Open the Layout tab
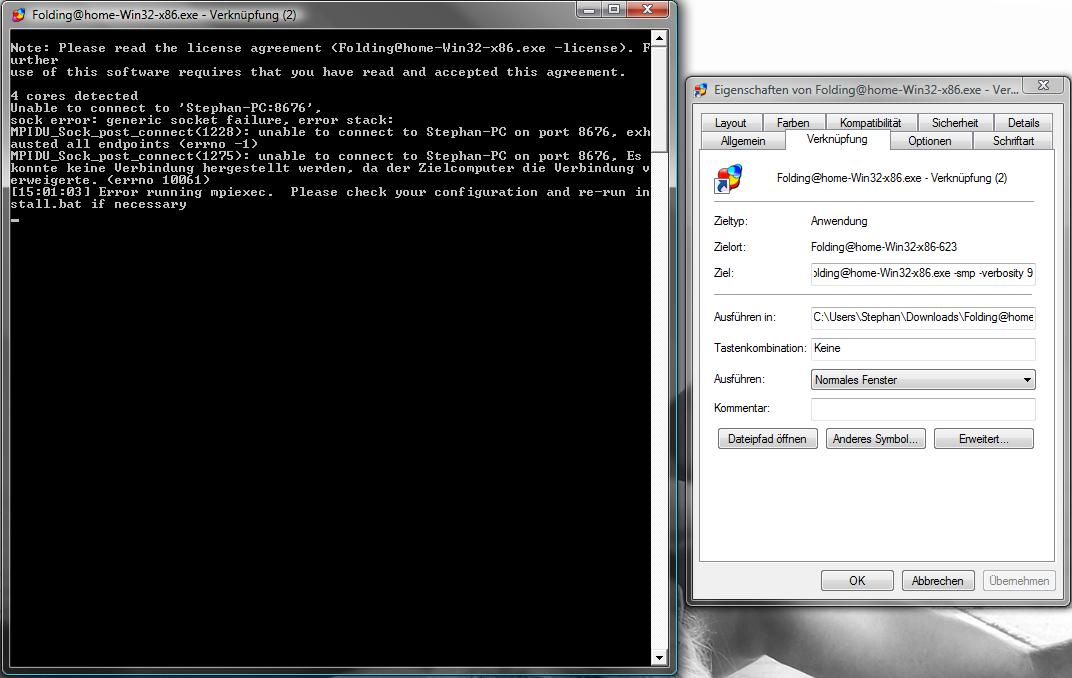Screen dimensions: 1072x678 point(730,122)
